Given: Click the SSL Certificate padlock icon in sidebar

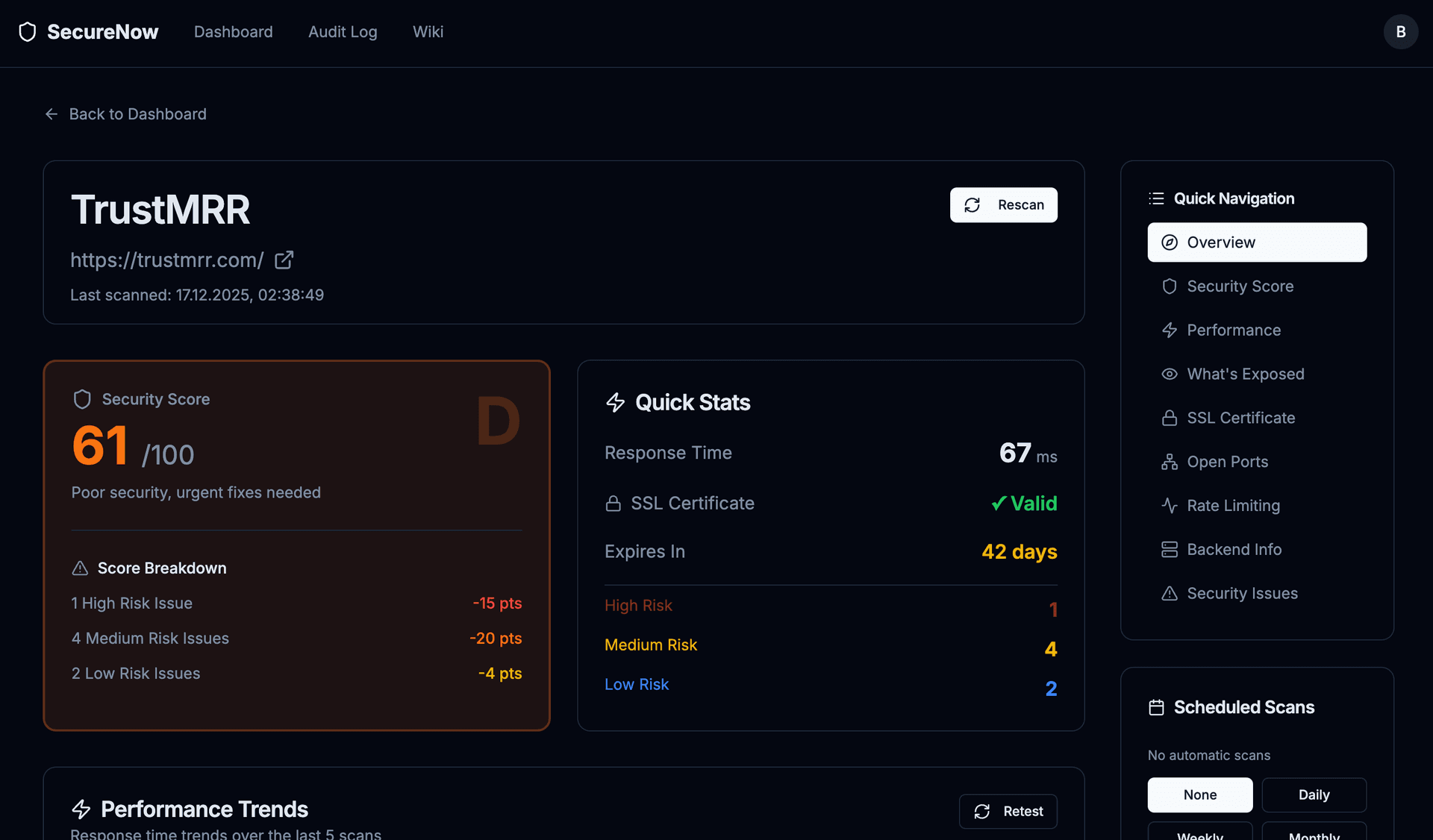Looking at the screenshot, I should [x=1170, y=418].
